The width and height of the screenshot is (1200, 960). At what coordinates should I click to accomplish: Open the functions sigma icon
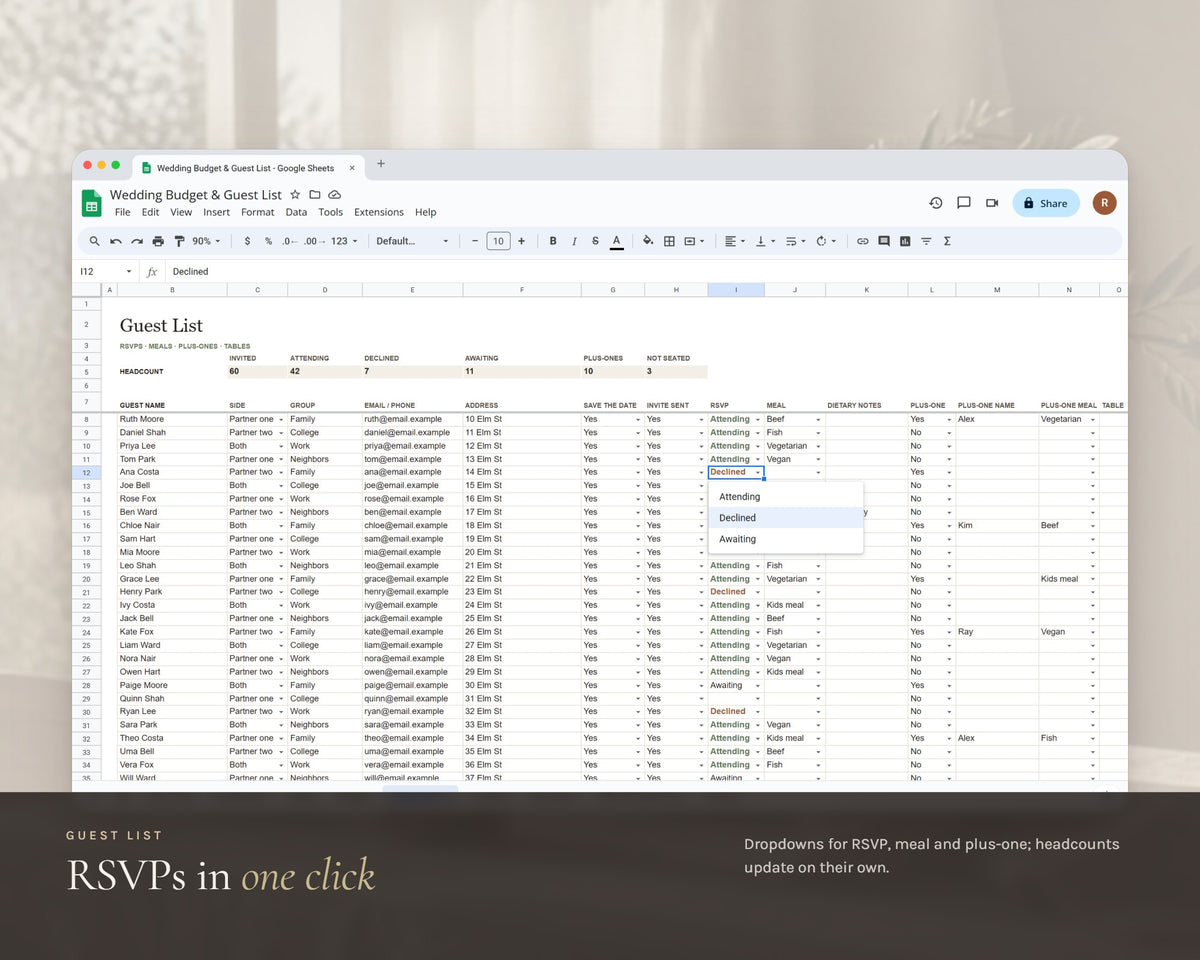[x=947, y=241]
